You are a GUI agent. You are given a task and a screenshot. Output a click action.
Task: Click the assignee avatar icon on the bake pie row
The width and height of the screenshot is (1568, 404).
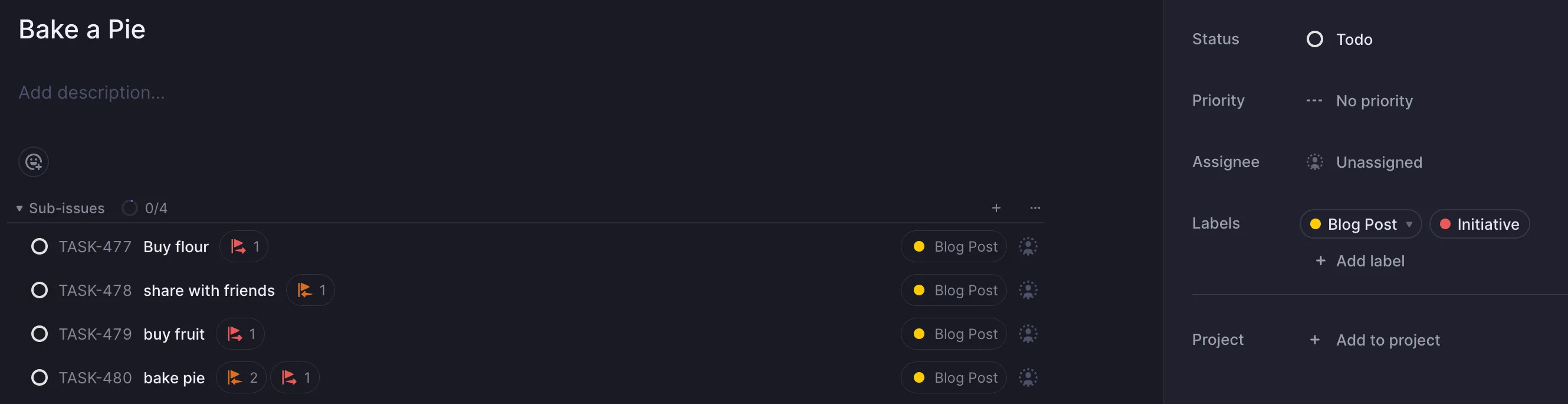(1028, 378)
